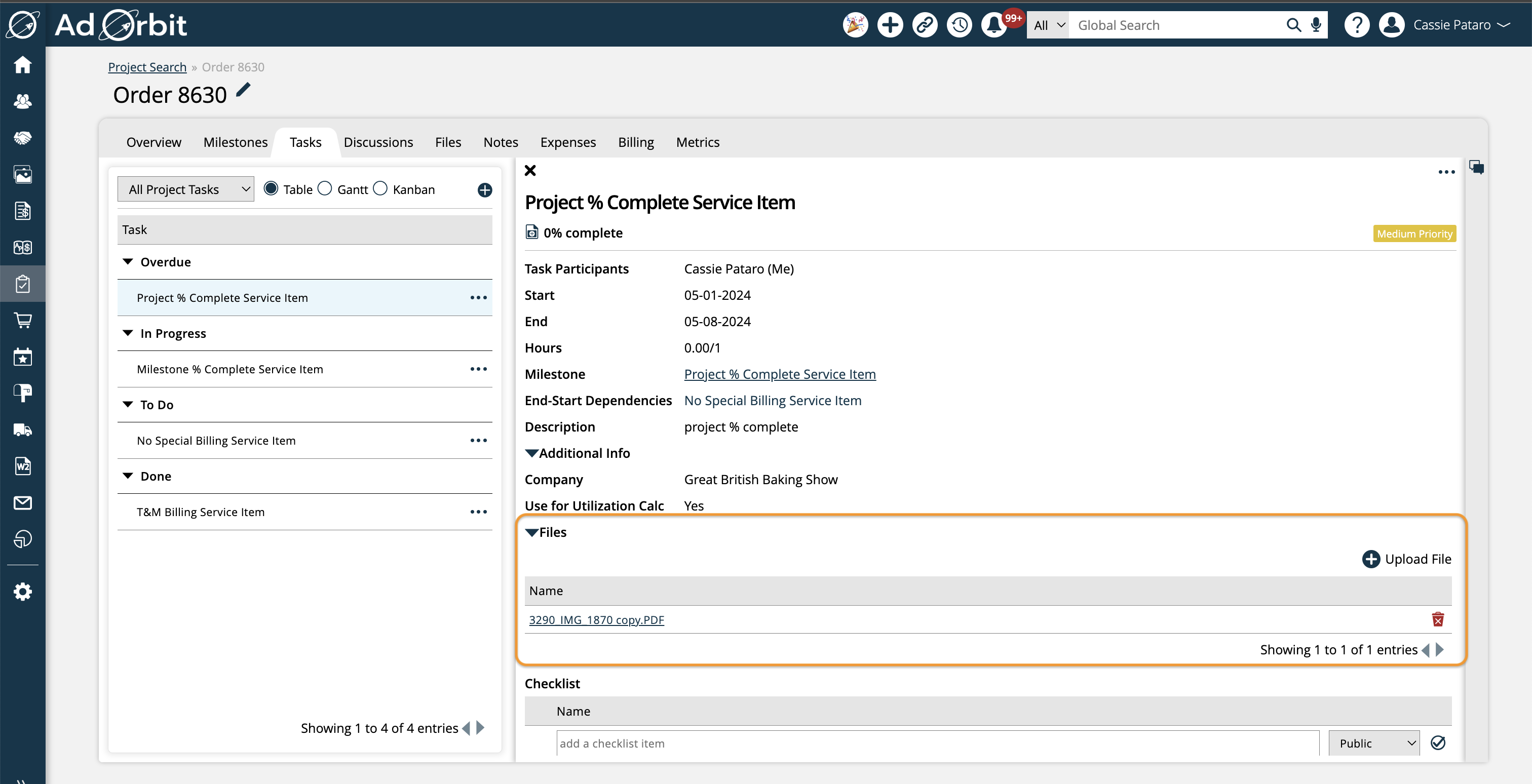Click the 3290_IMG_1870 copy.PDF file link
This screenshot has height=784, width=1532.
pyautogui.click(x=597, y=619)
